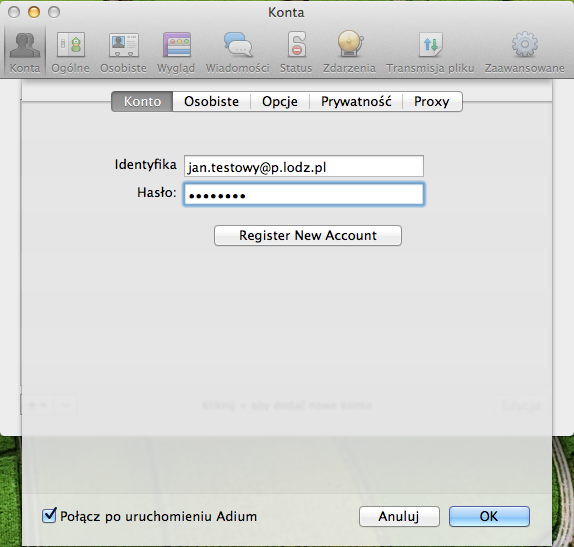Viewport: 574px width, 547px height.
Task: Focus the Identyfikator input field
Action: coord(304,166)
